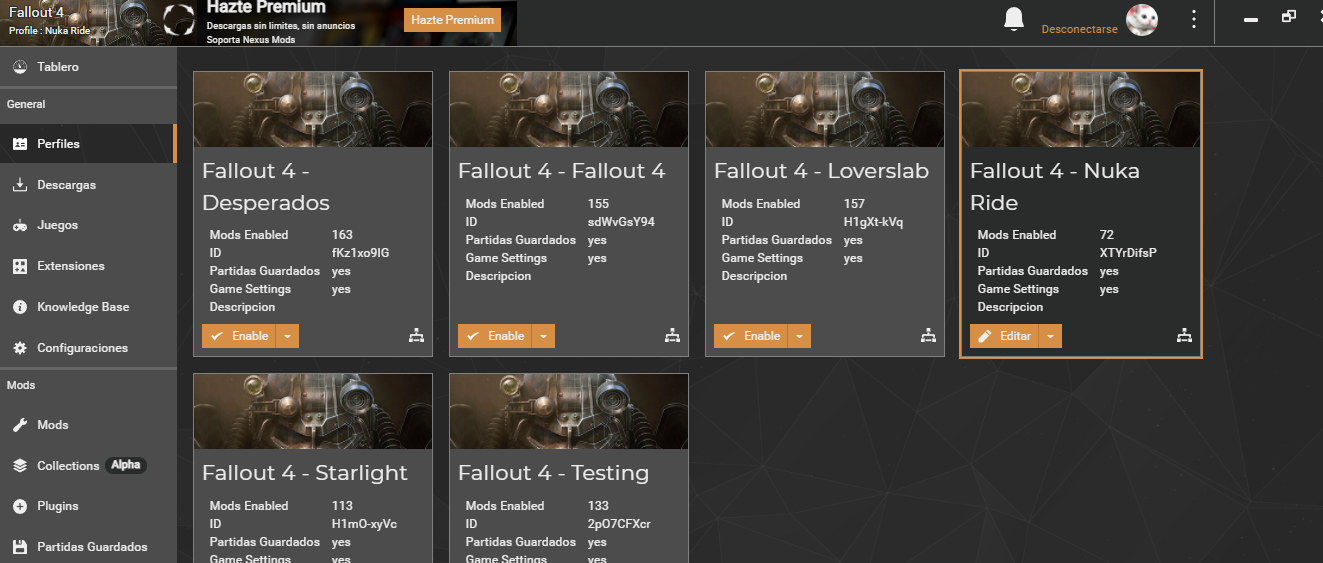
Task: Open Juegos in the sidebar
Action: click(88, 226)
